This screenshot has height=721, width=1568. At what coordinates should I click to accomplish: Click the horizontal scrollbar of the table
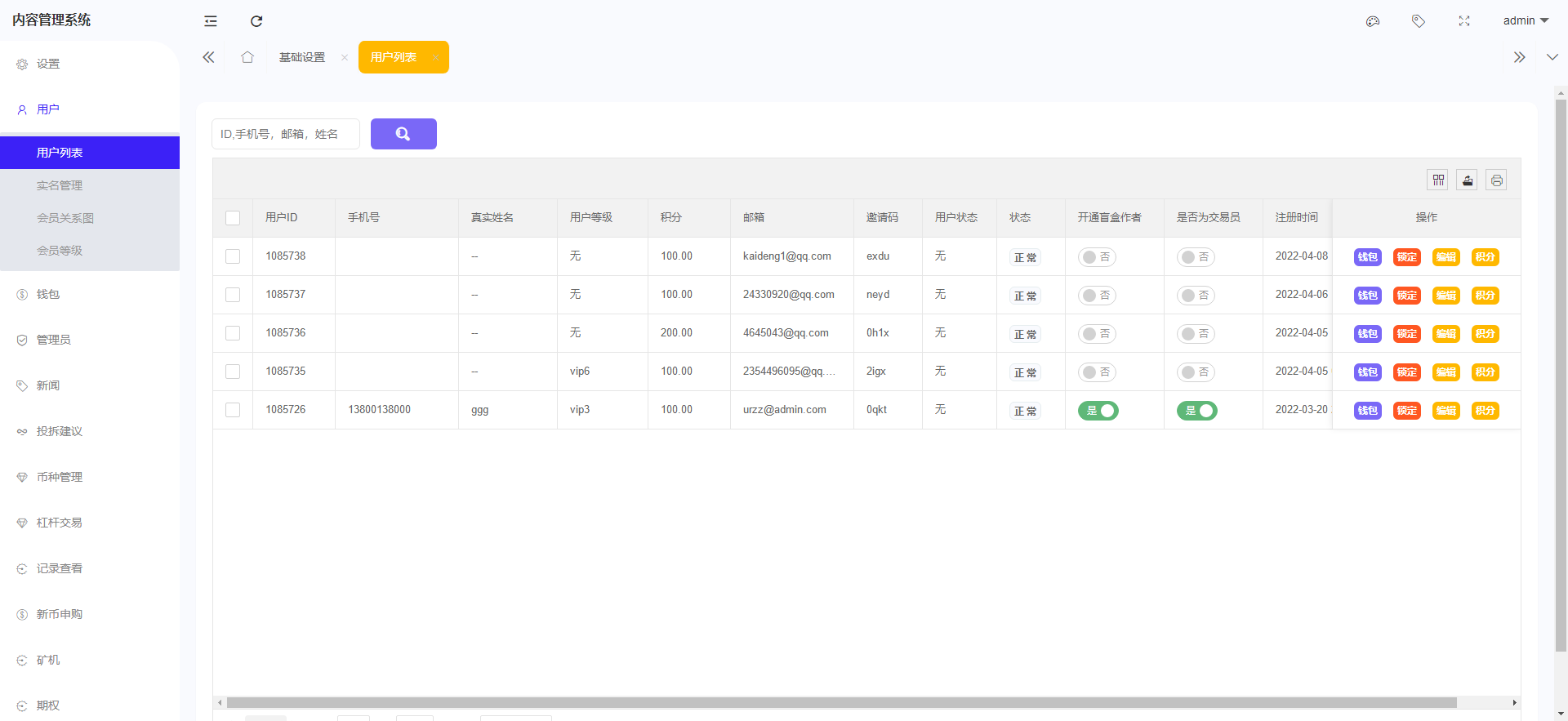pos(841,702)
